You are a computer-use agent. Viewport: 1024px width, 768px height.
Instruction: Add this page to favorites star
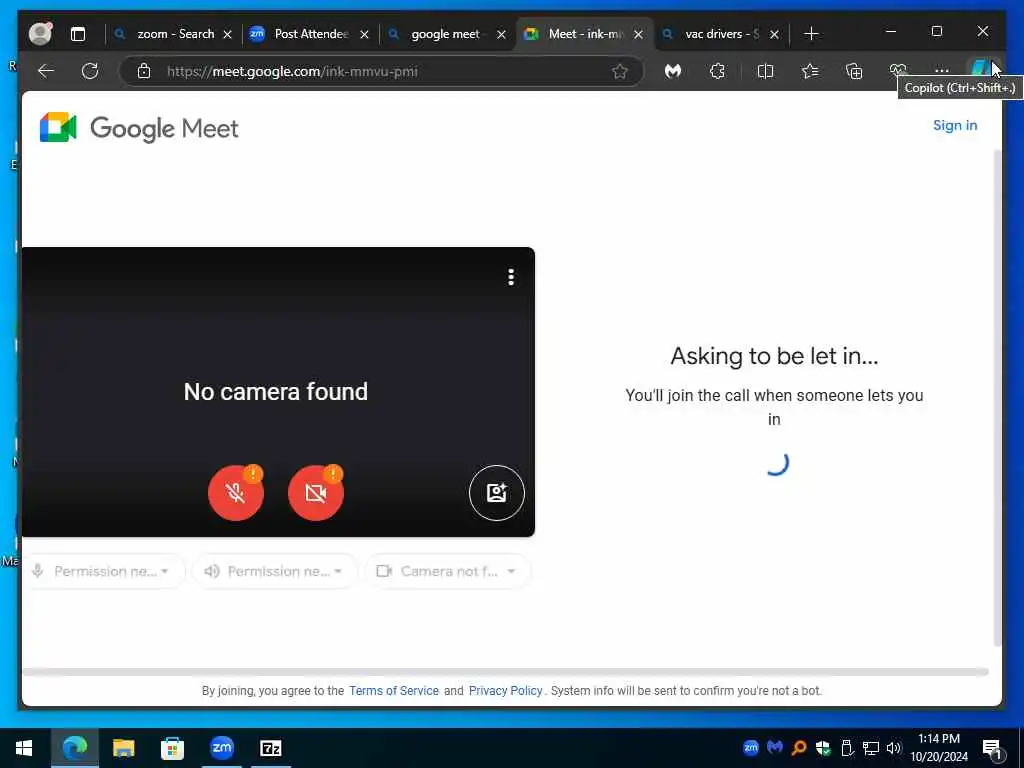tap(620, 71)
